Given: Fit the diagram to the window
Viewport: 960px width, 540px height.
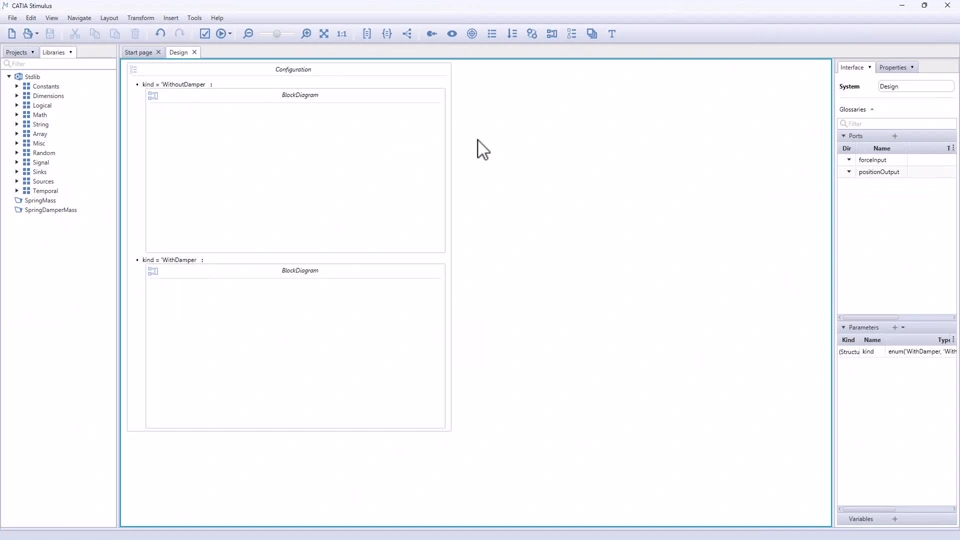Looking at the screenshot, I should point(324,34).
